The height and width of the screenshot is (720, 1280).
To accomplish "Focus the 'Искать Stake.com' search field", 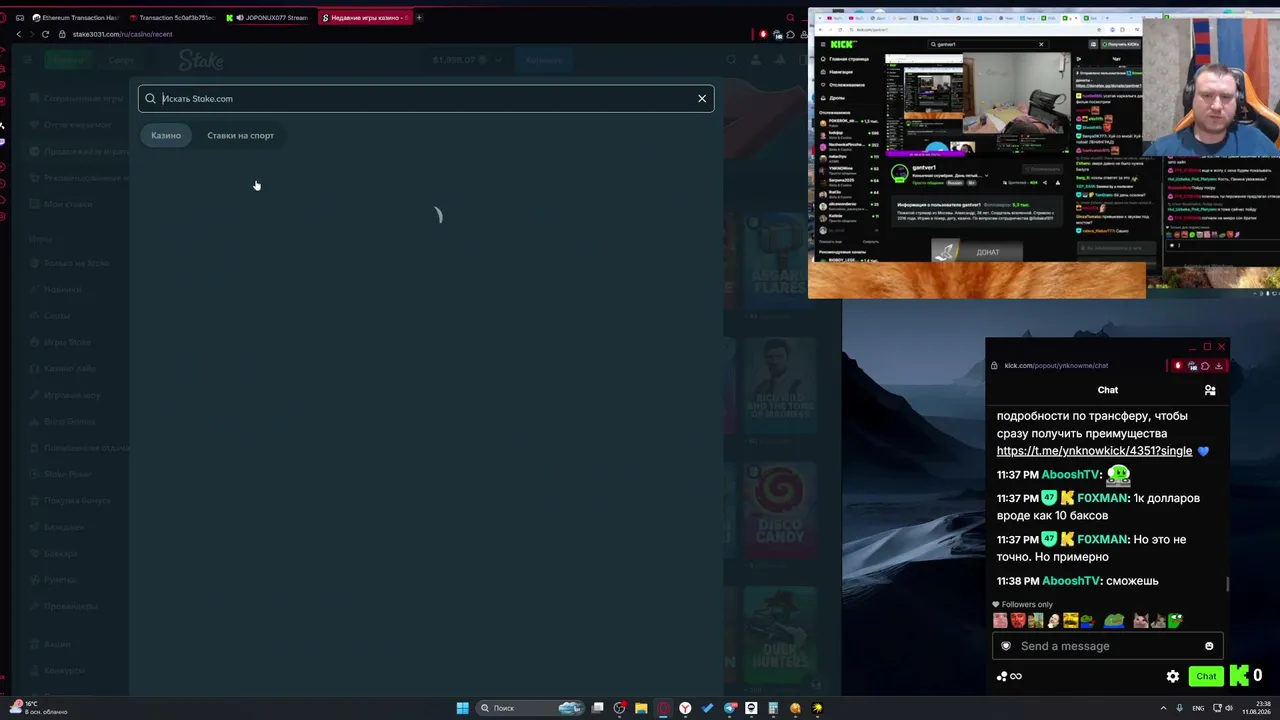I will [426, 98].
